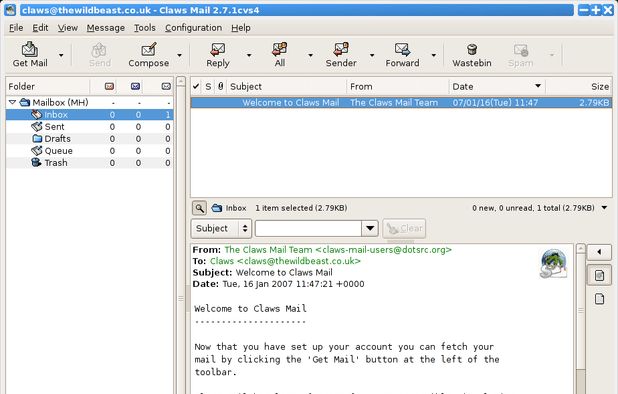Click the sender address in From header

tap(338, 250)
